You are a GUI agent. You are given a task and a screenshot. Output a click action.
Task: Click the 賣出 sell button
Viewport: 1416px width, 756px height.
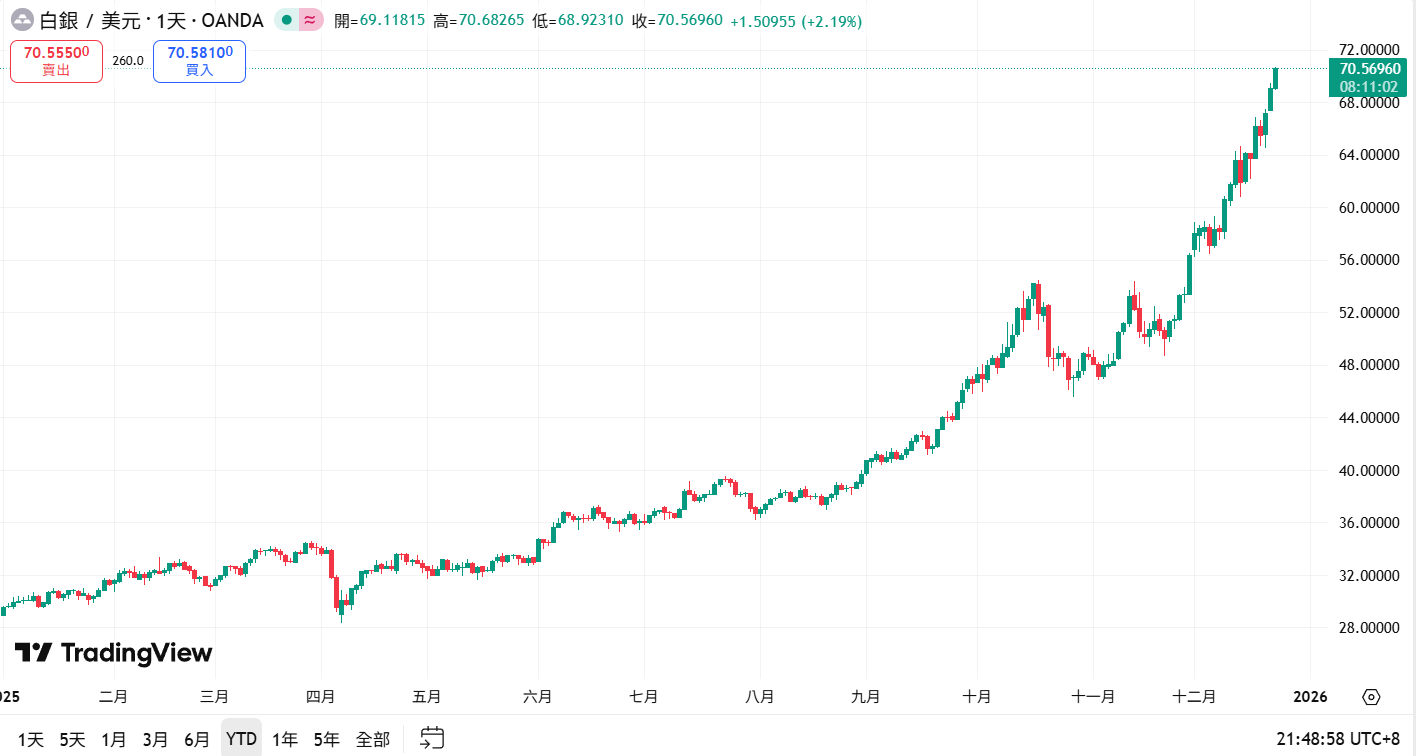(x=56, y=61)
